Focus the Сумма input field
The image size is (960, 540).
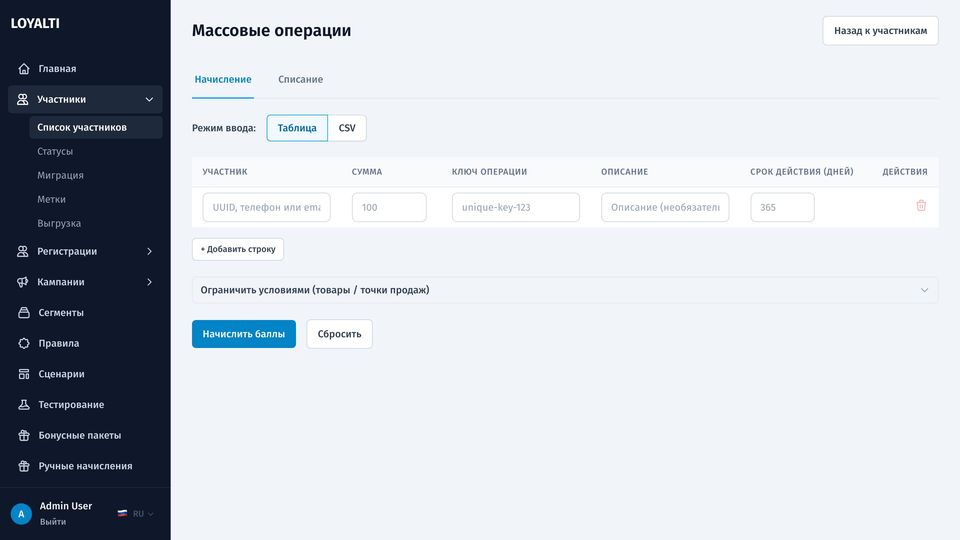[x=389, y=207]
